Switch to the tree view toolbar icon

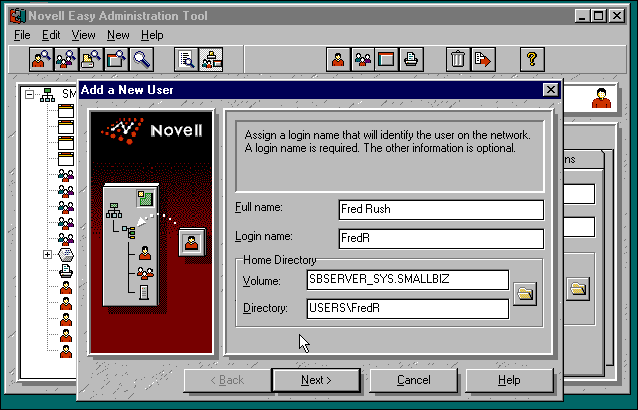tap(211, 59)
